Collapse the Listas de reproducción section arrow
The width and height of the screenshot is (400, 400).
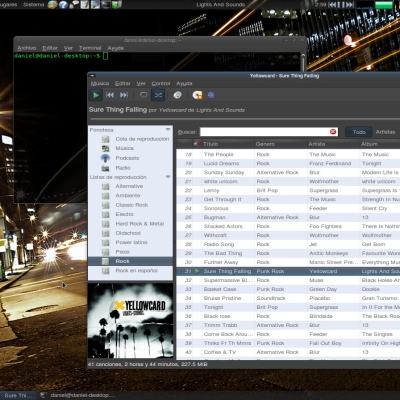[168, 177]
